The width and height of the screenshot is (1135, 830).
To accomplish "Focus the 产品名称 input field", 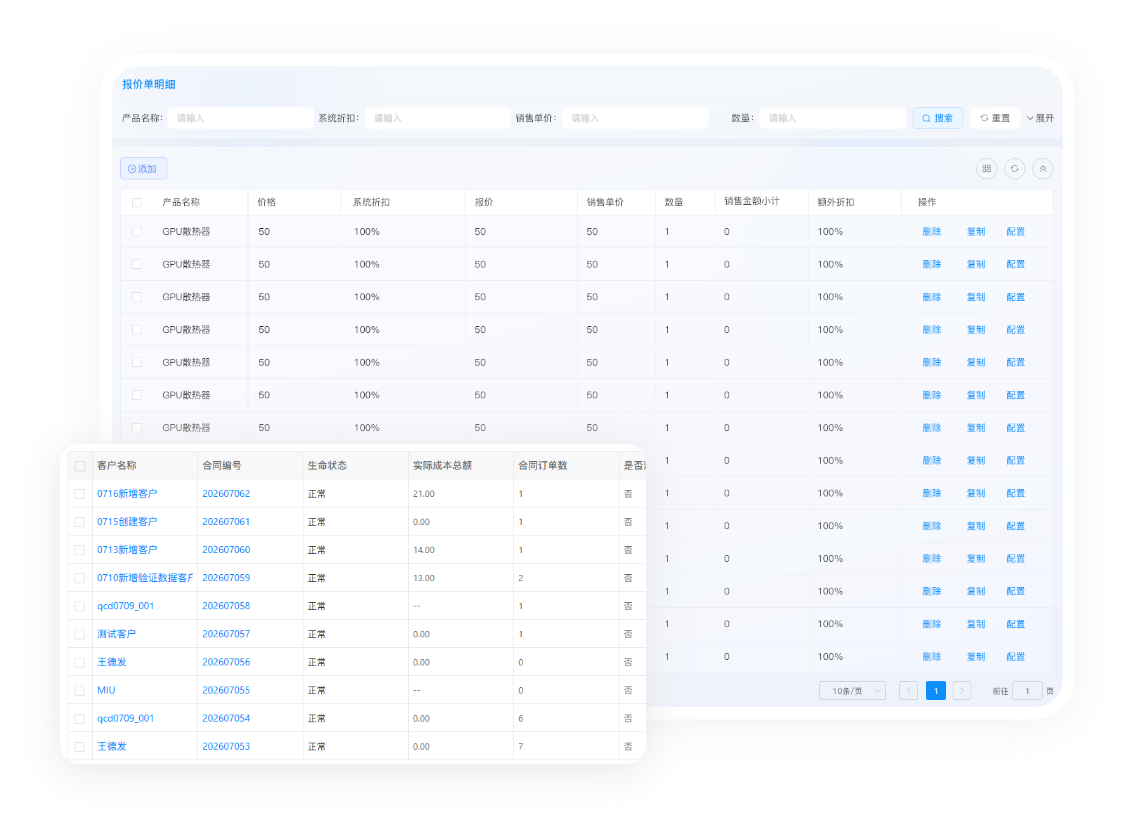I will click(x=240, y=118).
